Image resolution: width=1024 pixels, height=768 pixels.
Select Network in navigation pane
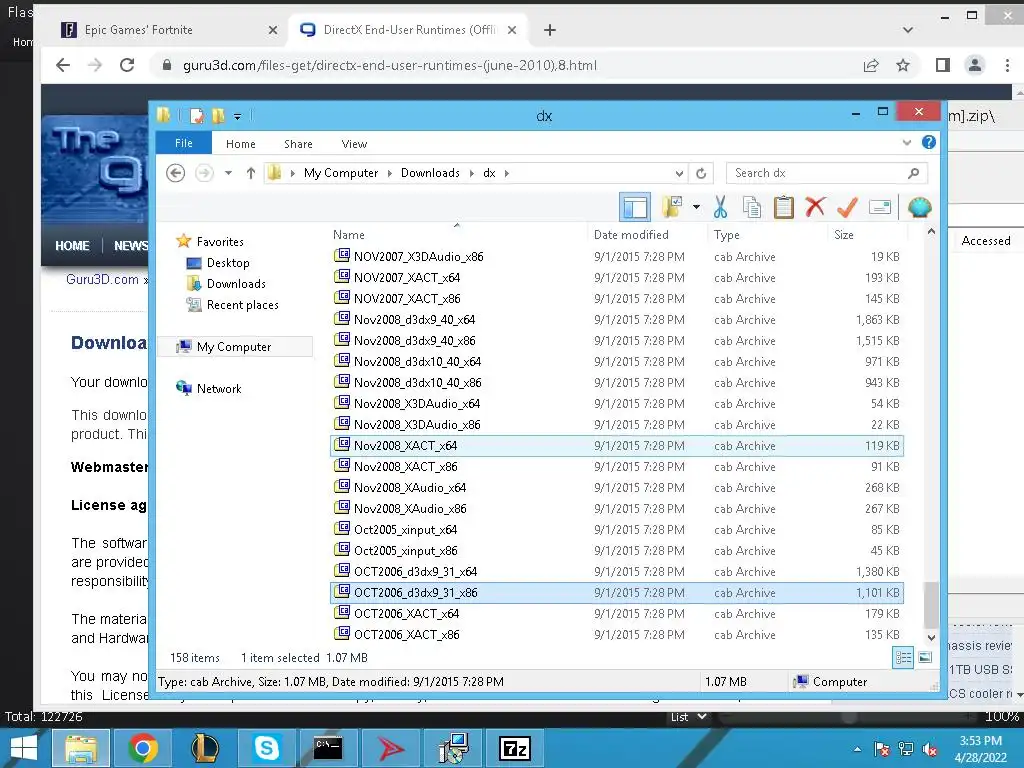(x=219, y=389)
